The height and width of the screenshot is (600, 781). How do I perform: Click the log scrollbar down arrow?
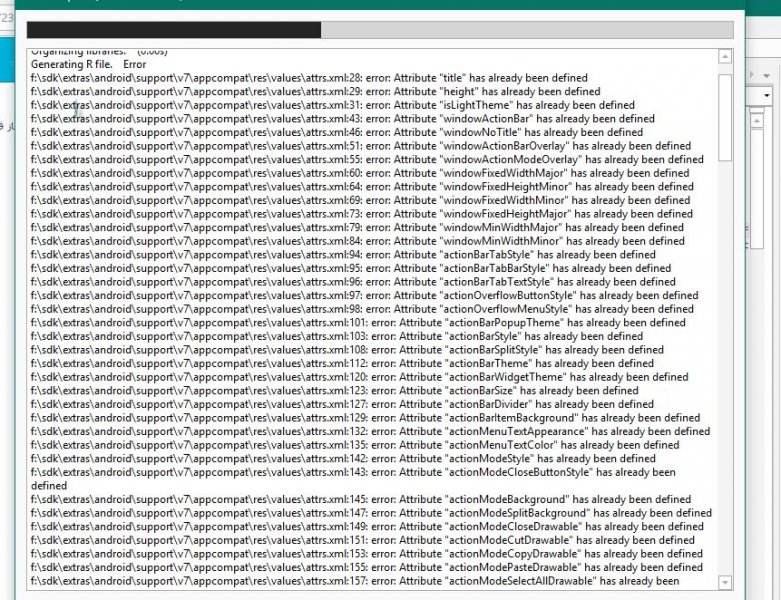[725, 581]
